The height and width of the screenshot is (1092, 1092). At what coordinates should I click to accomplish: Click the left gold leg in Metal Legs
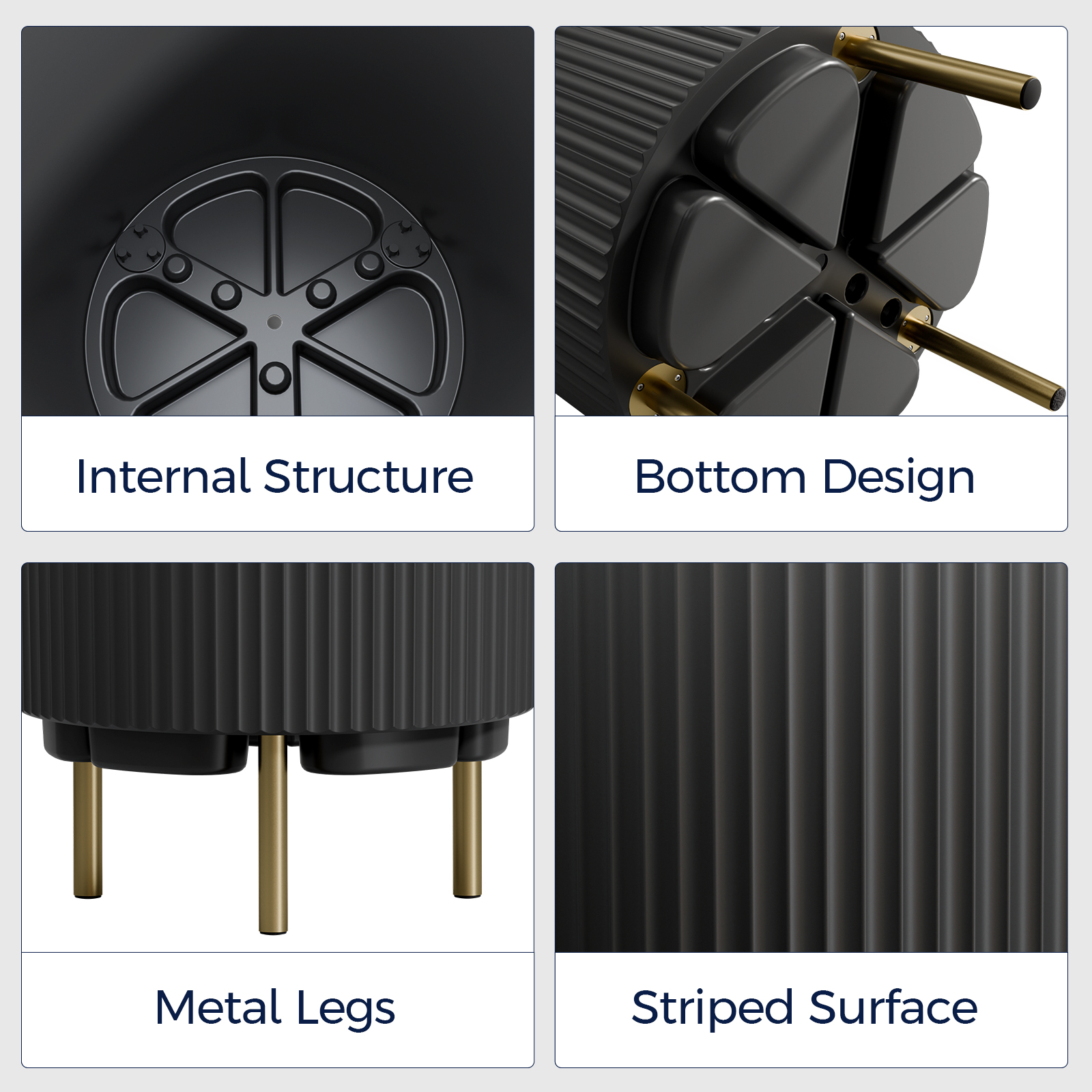pos(88,829)
